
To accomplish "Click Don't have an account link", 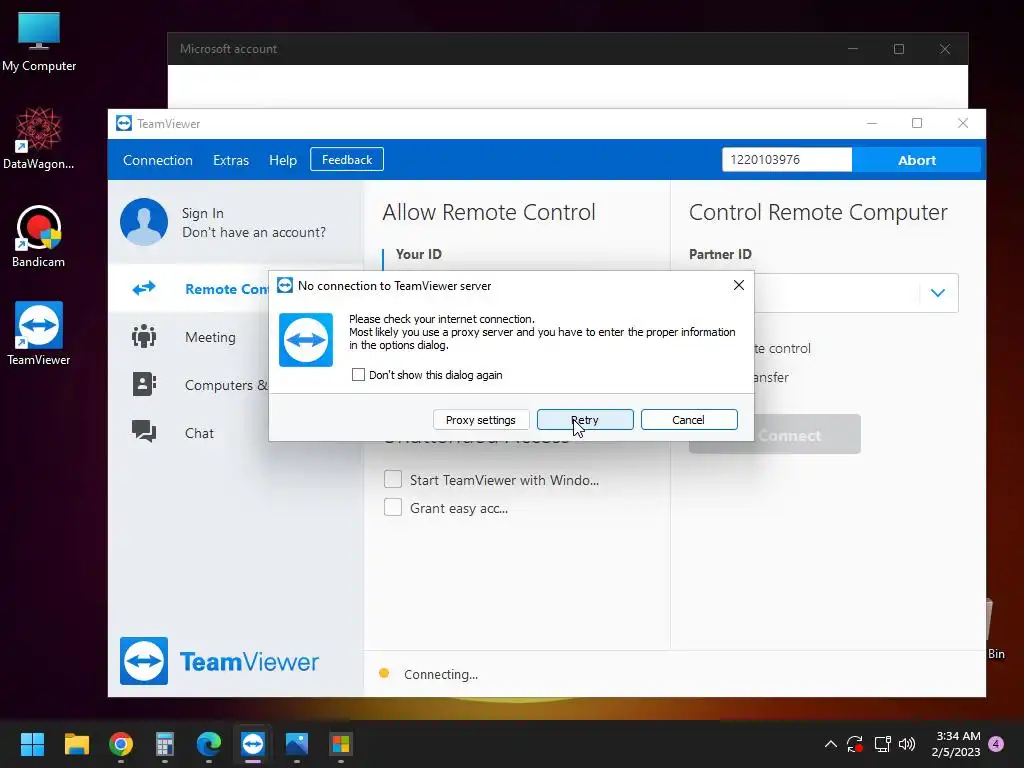I will tap(253, 232).
